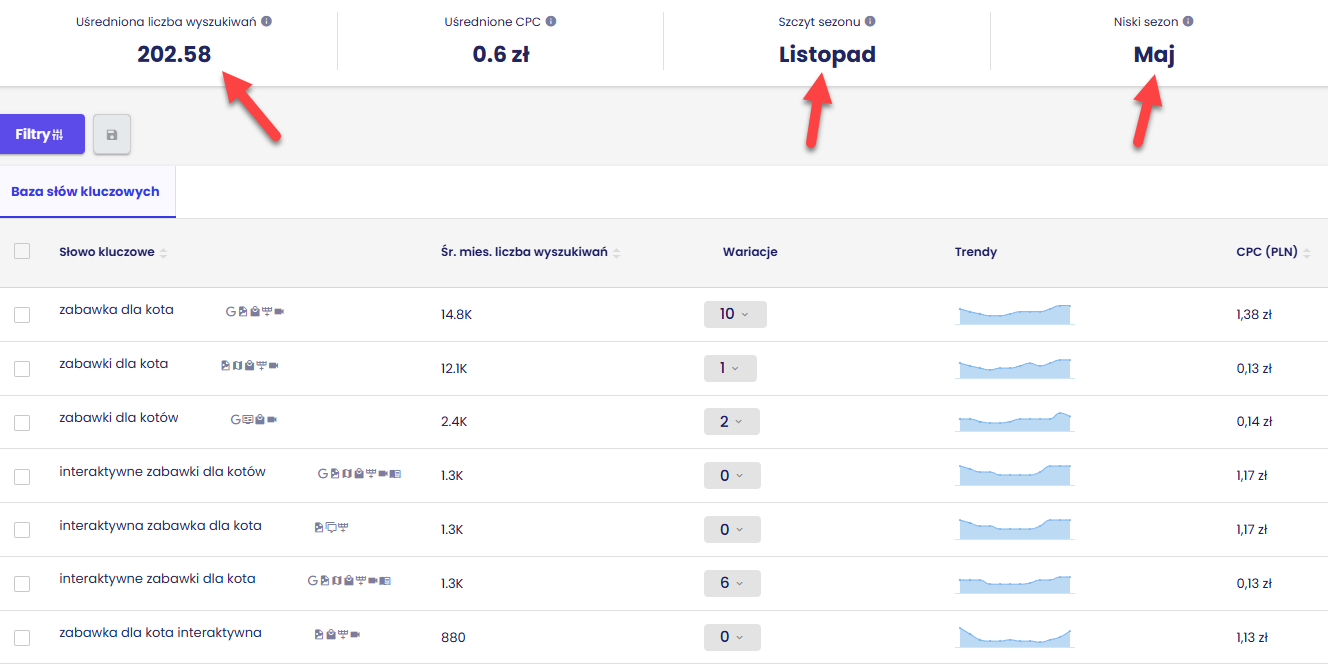This screenshot has height=669, width=1328.
Task: Click keyword 'interaktywna zabawka dla kota'
Action: (x=160, y=525)
